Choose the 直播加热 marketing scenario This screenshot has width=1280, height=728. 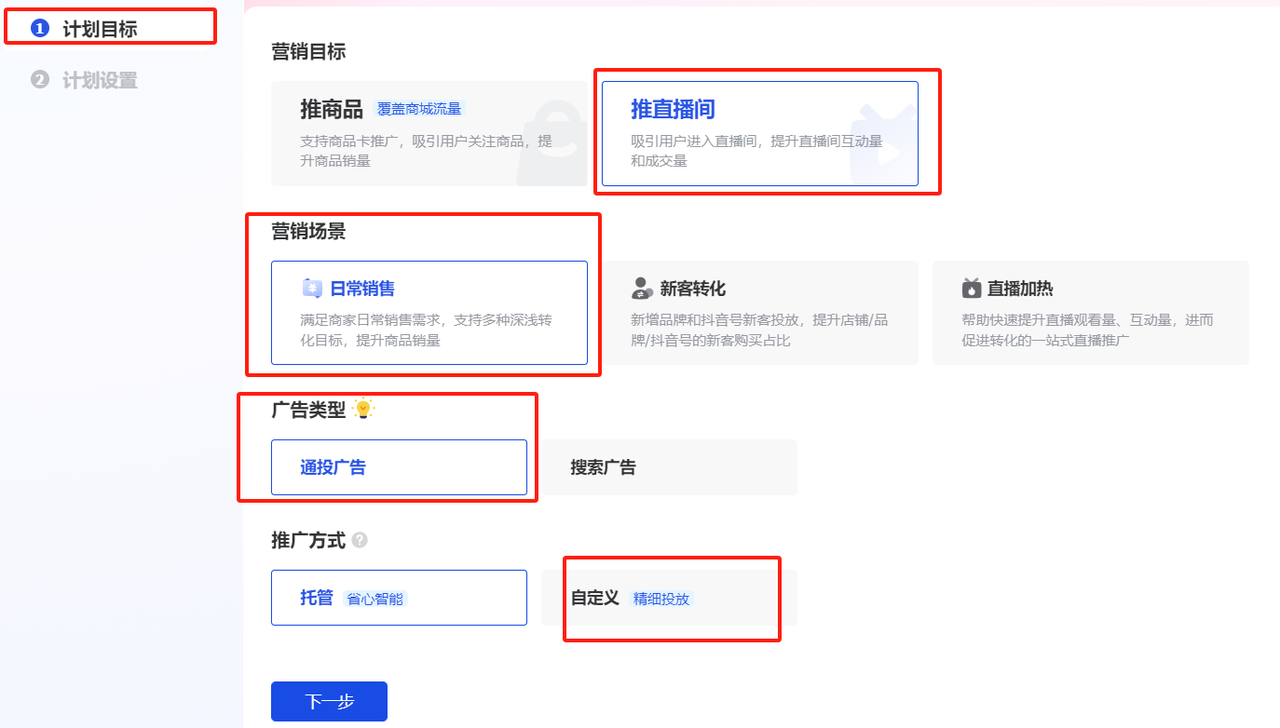click(1091, 313)
